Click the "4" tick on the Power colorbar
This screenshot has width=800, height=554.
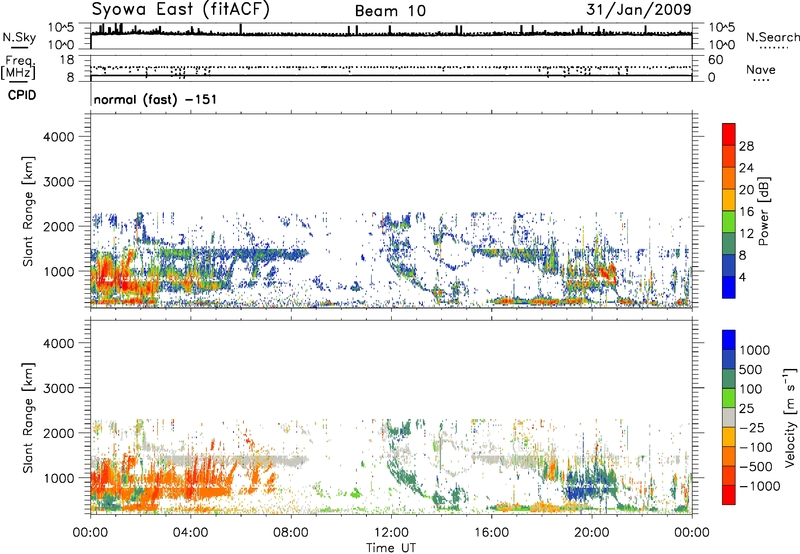pos(742,277)
